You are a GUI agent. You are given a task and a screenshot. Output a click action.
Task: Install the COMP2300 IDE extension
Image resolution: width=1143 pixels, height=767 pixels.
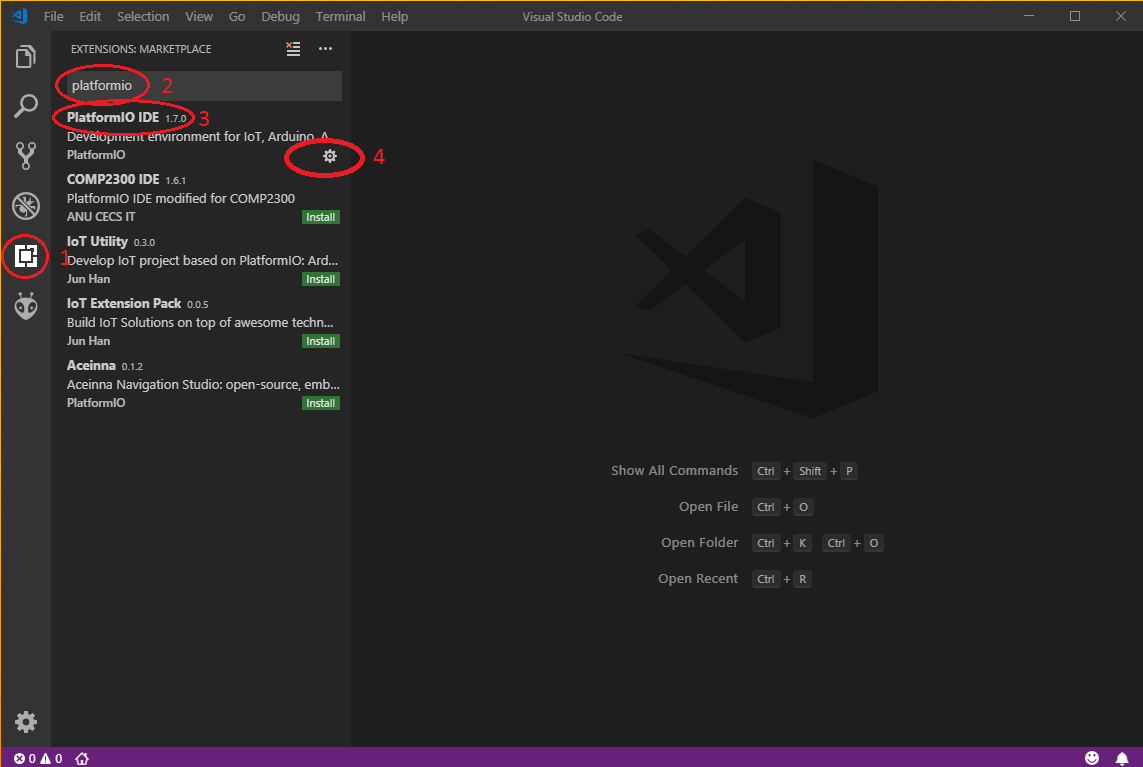point(321,217)
